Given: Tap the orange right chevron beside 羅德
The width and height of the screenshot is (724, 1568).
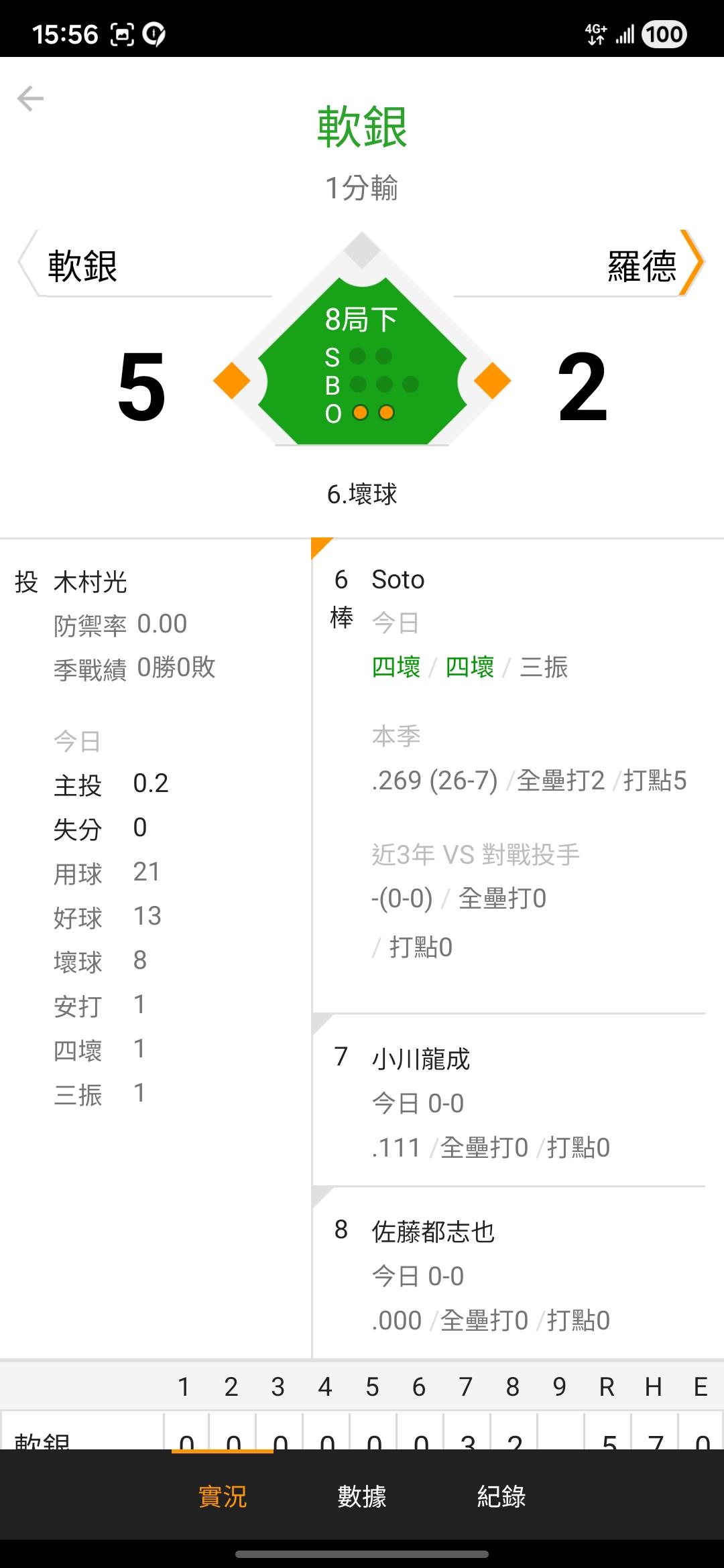Looking at the screenshot, I should click(x=692, y=263).
